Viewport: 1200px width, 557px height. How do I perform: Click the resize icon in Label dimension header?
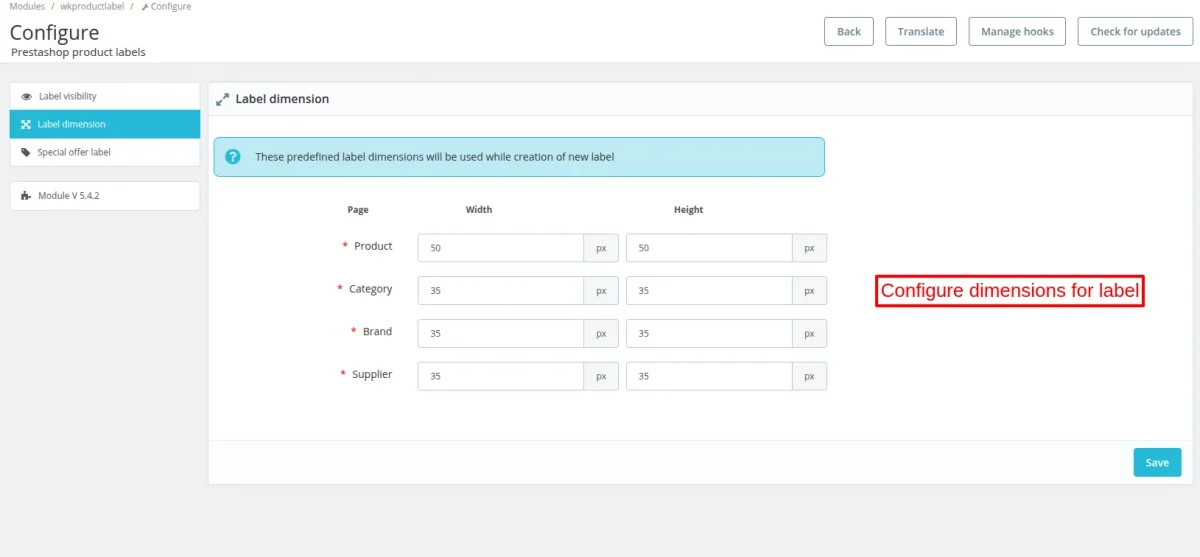tap(223, 99)
